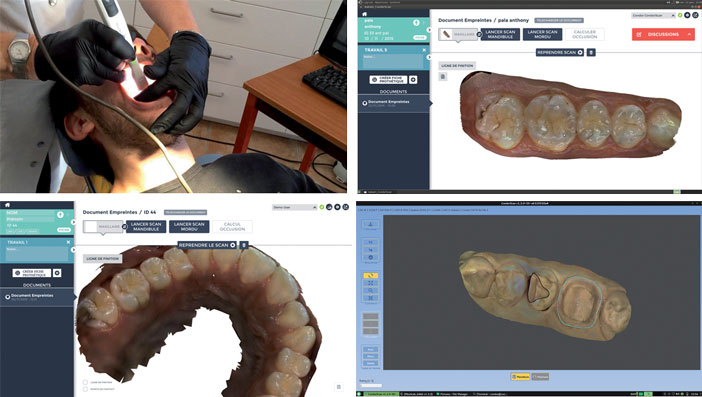Tick the Ligne de finition checkbox at bottom-left

click(85, 382)
